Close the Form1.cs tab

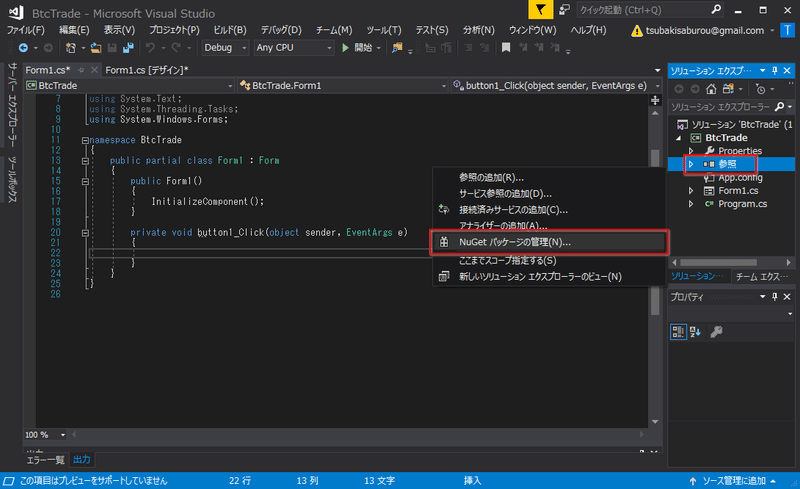tap(94, 70)
